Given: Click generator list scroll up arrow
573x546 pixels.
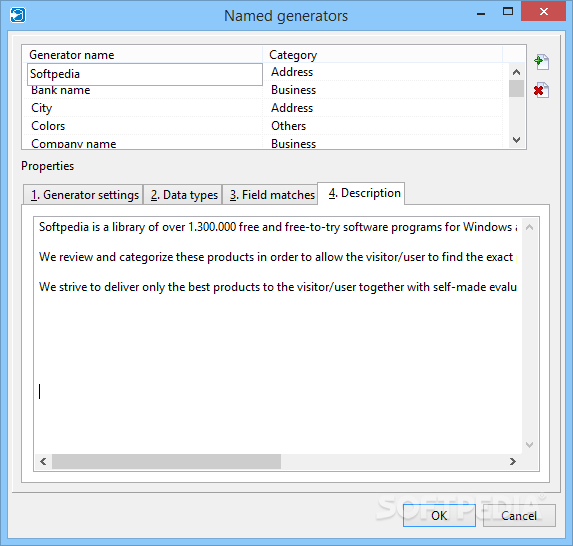Looking at the screenshot, I should (x=516, y=72).
